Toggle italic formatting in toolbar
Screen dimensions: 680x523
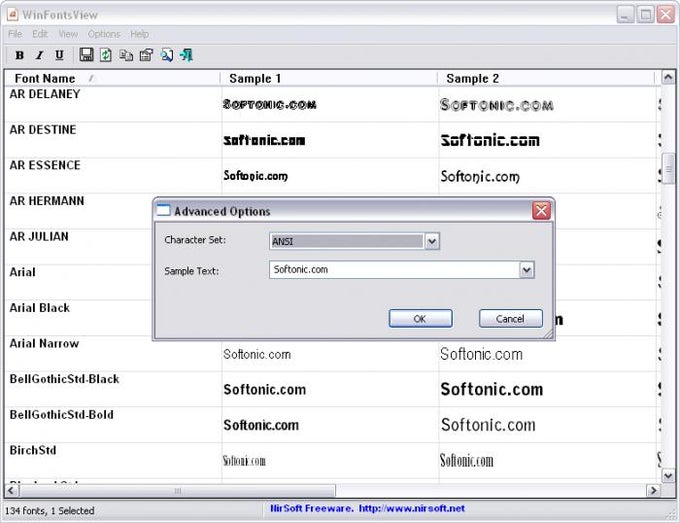click(x=39, y=55)
